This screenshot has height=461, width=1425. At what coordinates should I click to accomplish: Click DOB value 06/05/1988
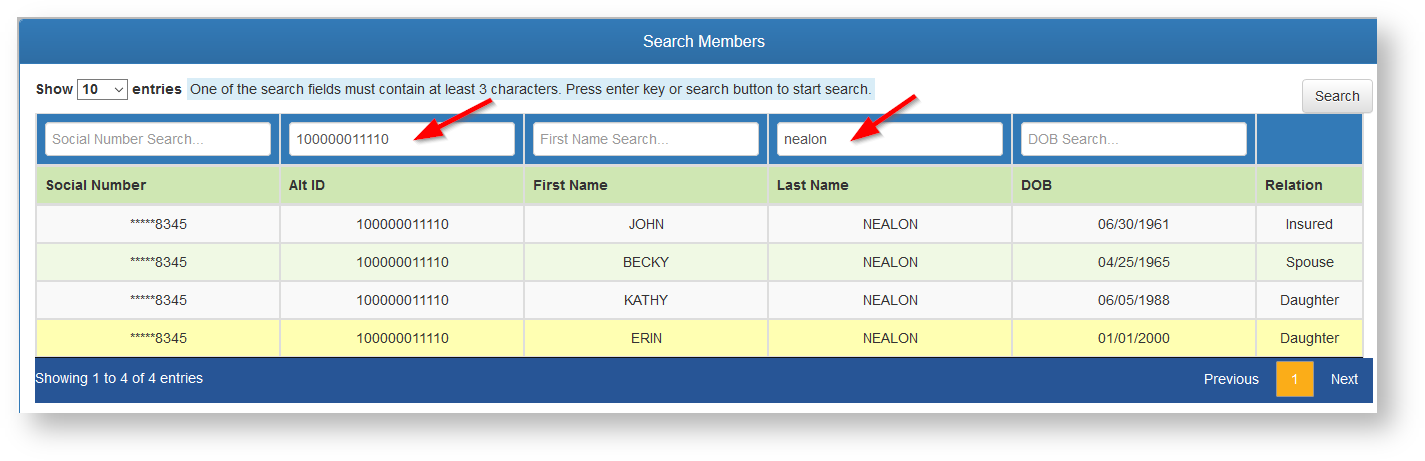(1133, 300)
